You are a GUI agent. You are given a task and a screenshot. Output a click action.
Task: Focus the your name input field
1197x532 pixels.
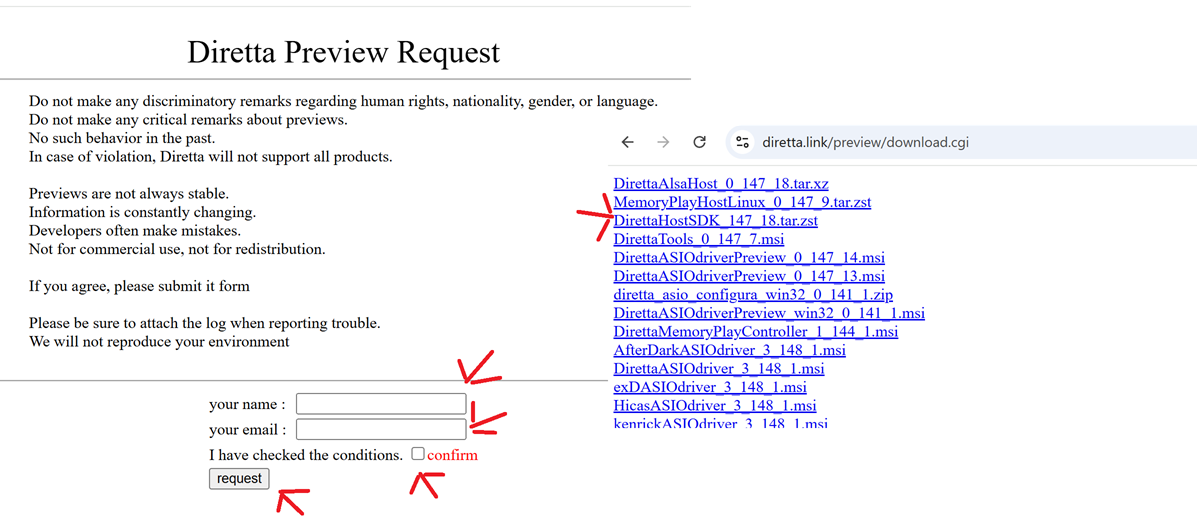tap(381, 404)
